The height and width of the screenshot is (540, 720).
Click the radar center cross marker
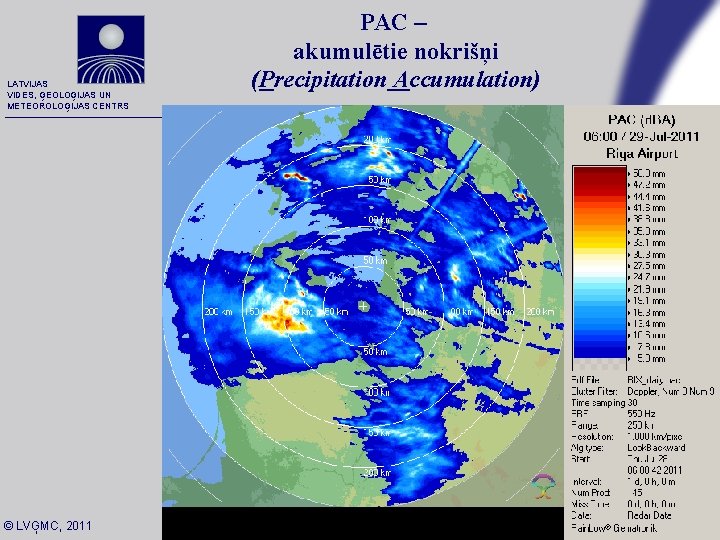point(363,306)
